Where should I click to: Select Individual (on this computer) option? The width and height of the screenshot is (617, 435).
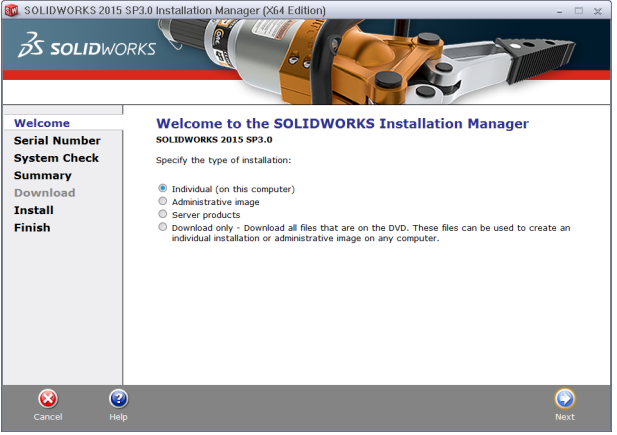coord(163,189)
